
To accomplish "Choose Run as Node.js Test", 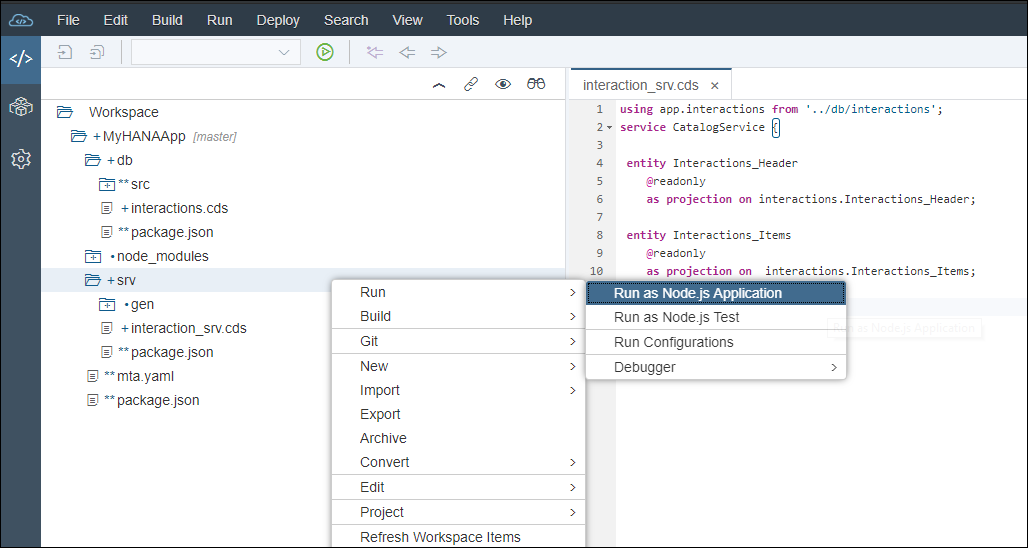I will [716, 317].
